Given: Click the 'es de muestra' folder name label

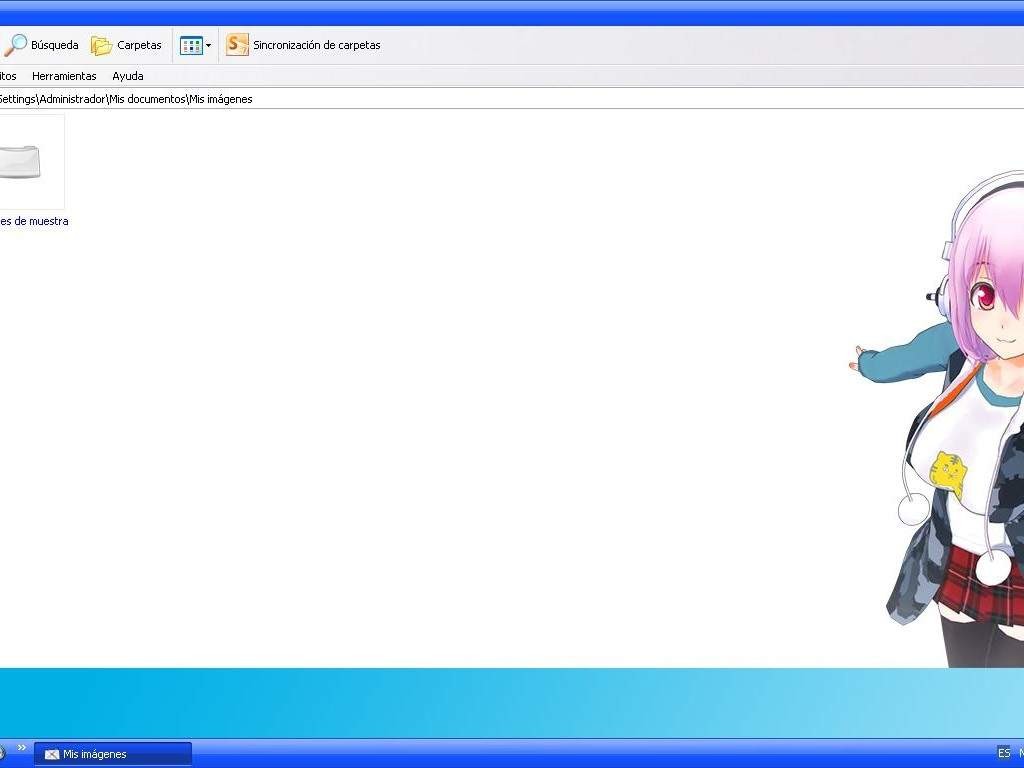Looking at the screenshot, I should (34, 221).
